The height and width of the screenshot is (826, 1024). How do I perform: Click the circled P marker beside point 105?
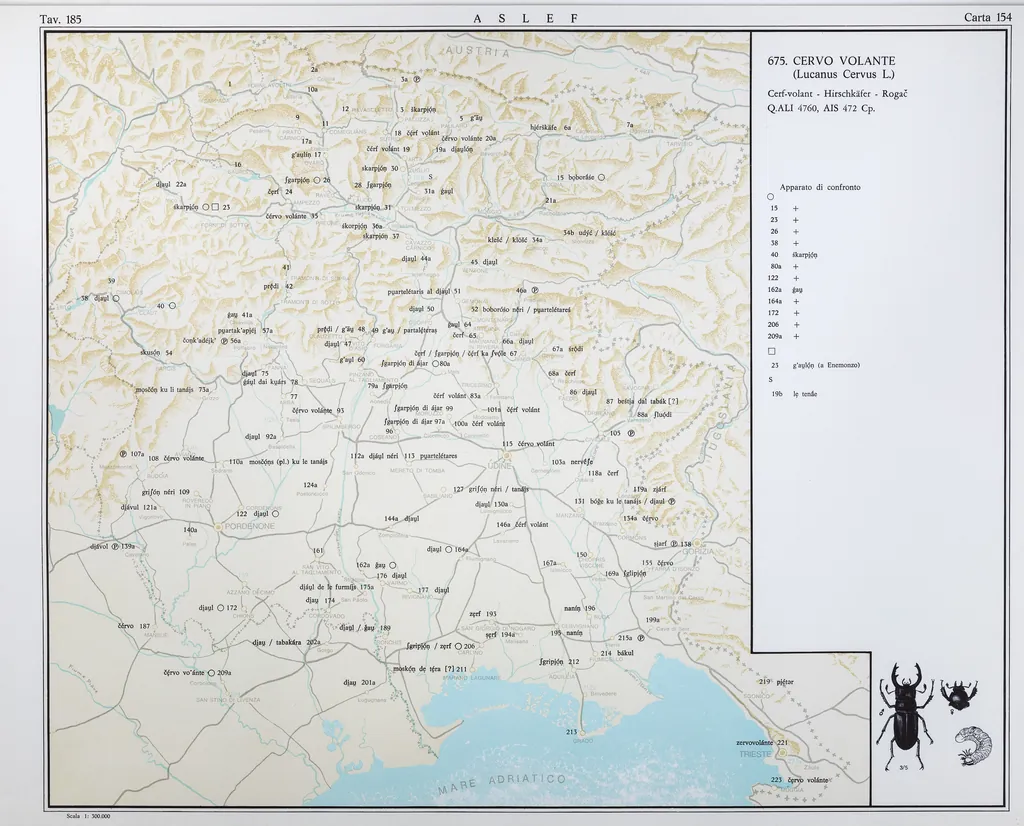[x=629, y=433]
